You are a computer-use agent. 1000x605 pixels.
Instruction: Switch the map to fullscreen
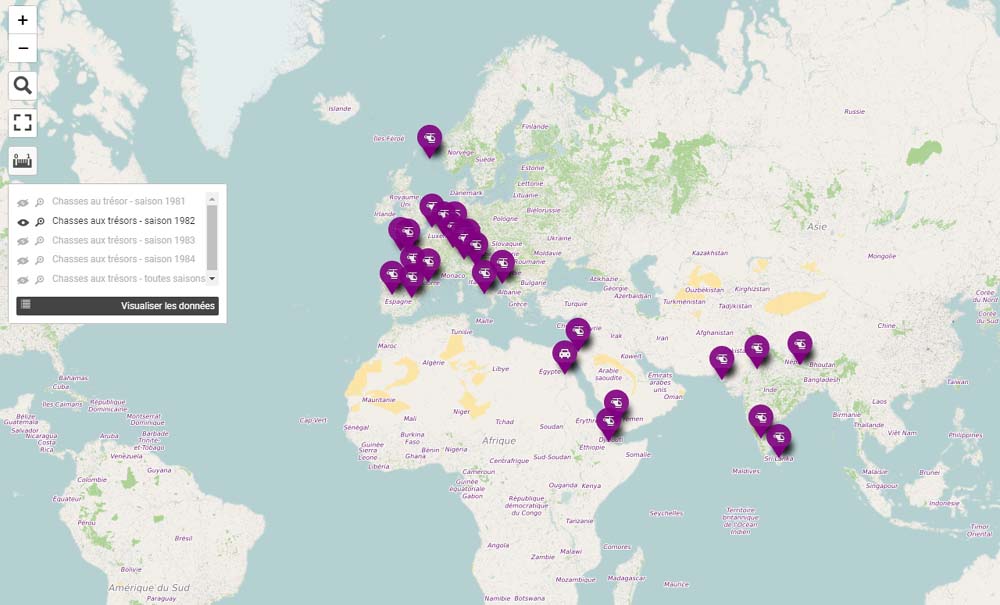(23, 123)
